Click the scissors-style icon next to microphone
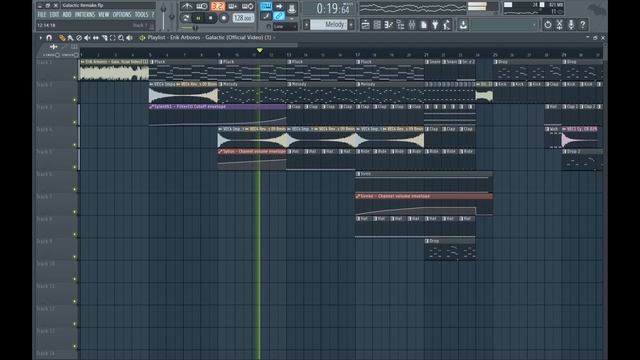Screen dimensions: 640x360 click(559, 24)
